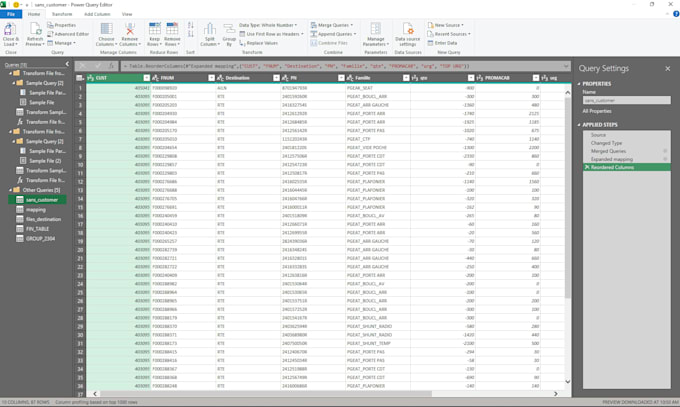The width and height of the screenshot is (680, 407).
Task: Collapse the Queries pane
Action: (x=67, y=64)
